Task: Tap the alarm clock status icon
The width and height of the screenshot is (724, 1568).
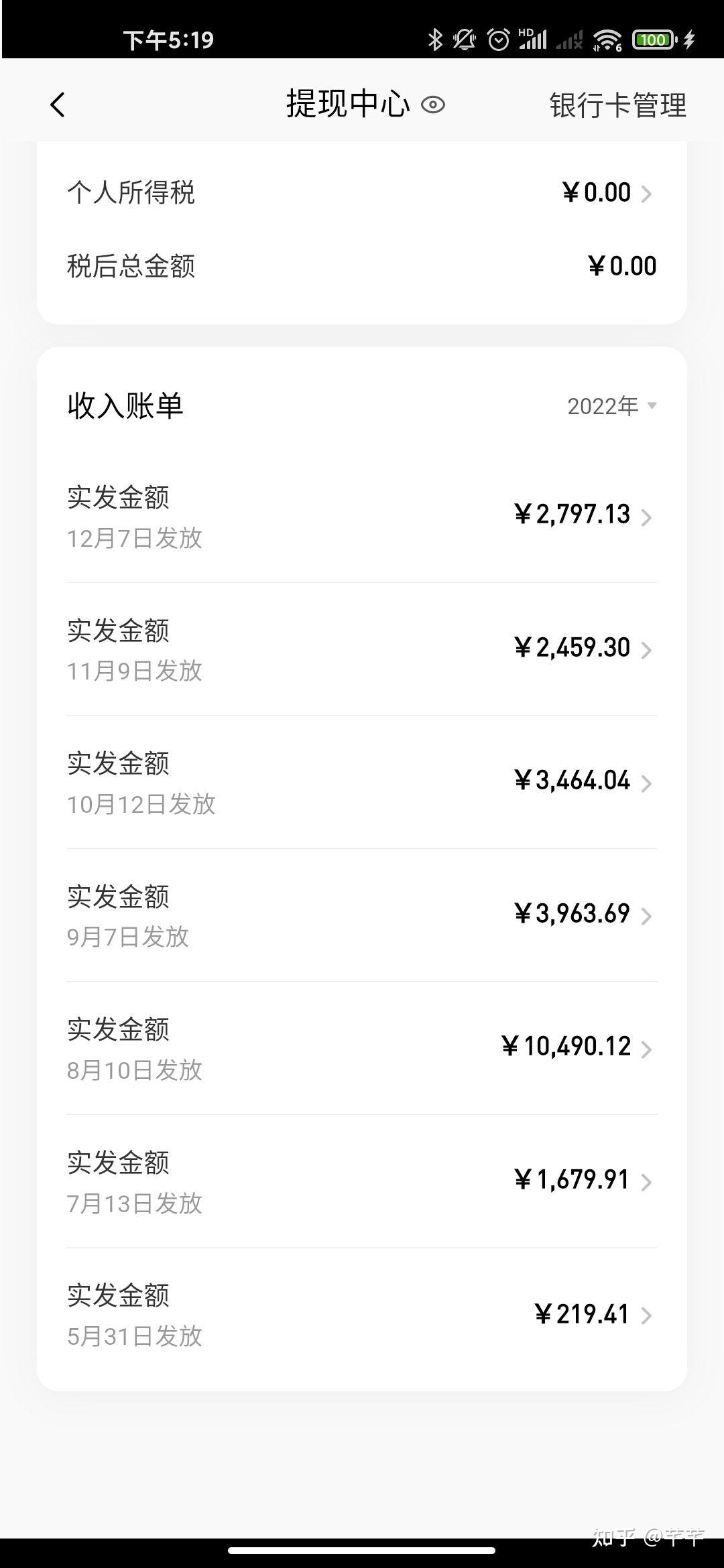Action: point(498,40)
